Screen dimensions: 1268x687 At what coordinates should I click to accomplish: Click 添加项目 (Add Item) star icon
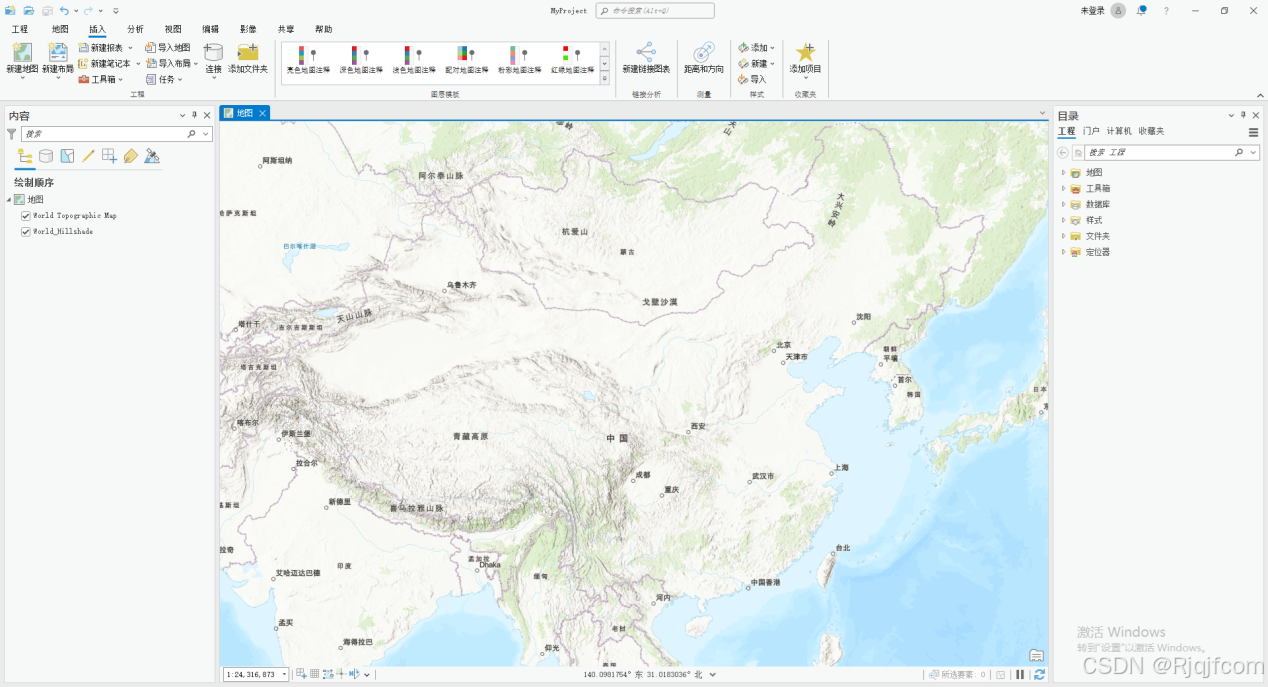[x=805, y=52]
